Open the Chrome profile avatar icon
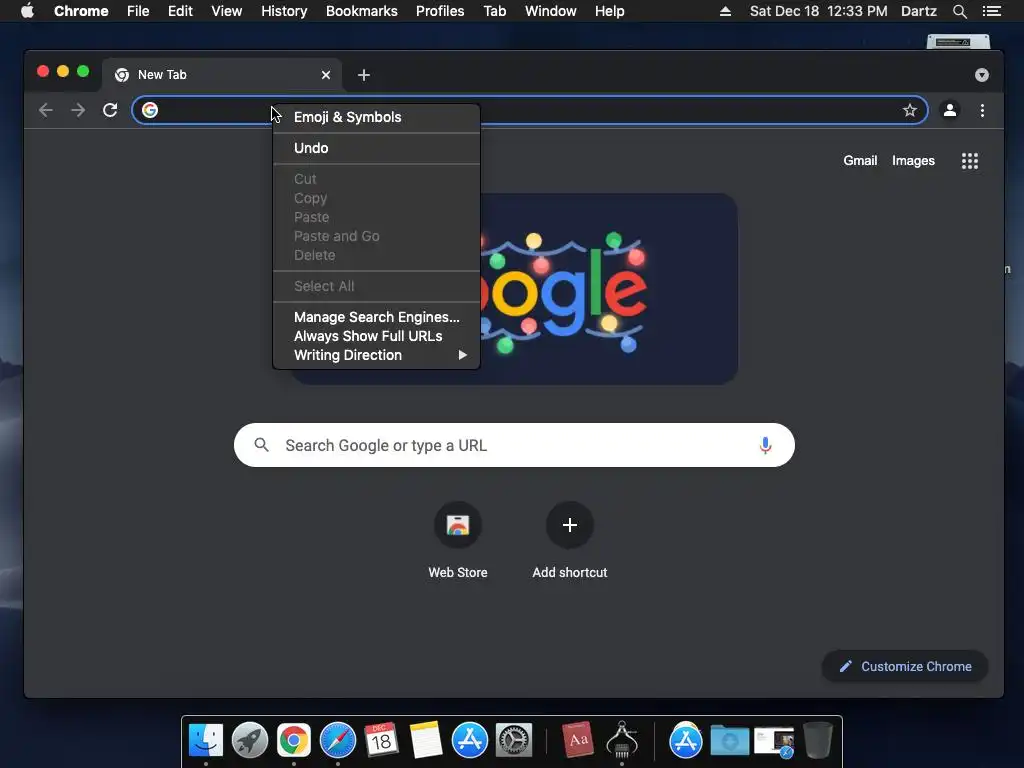 950,110
